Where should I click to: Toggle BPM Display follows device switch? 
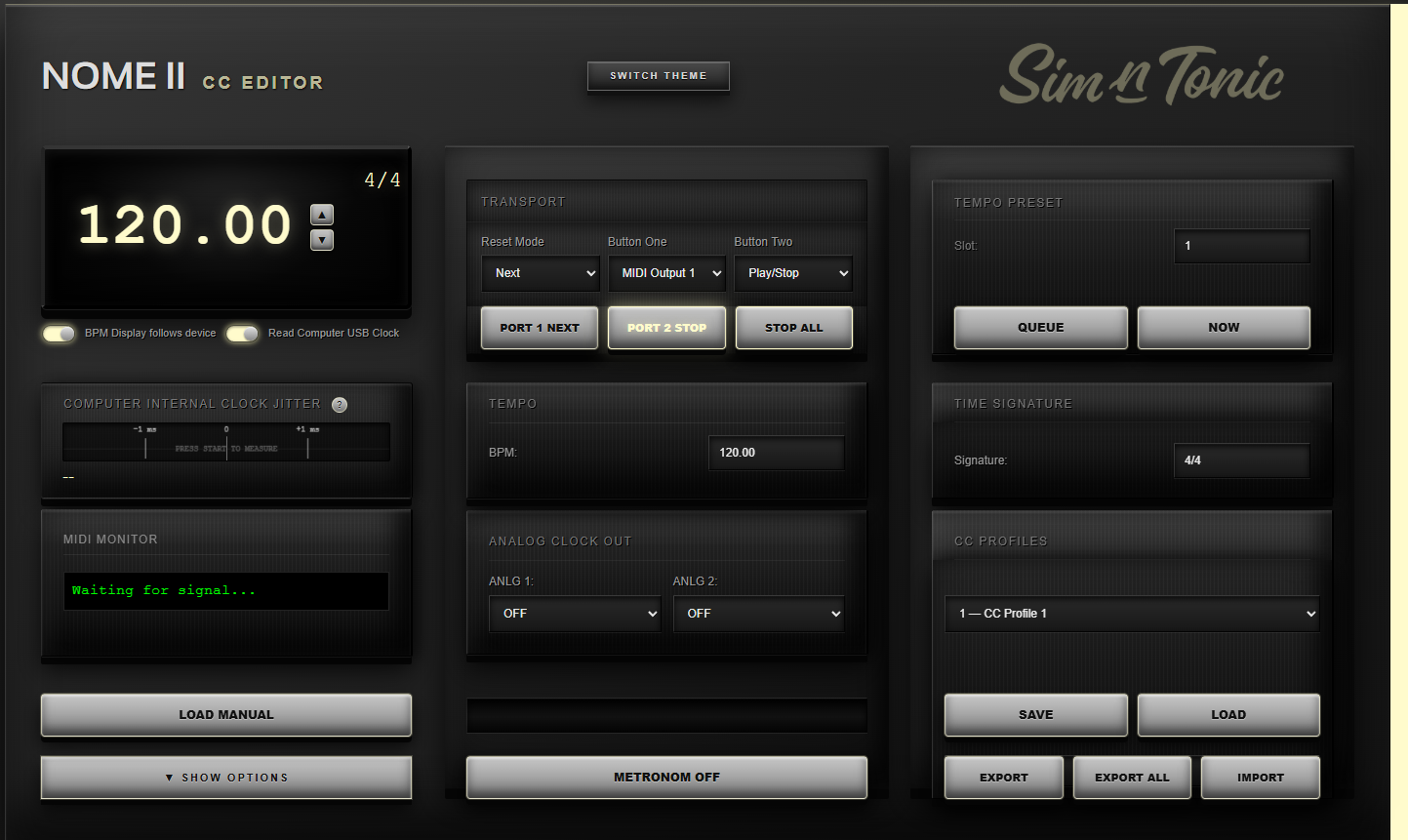(x=59, y=334)
